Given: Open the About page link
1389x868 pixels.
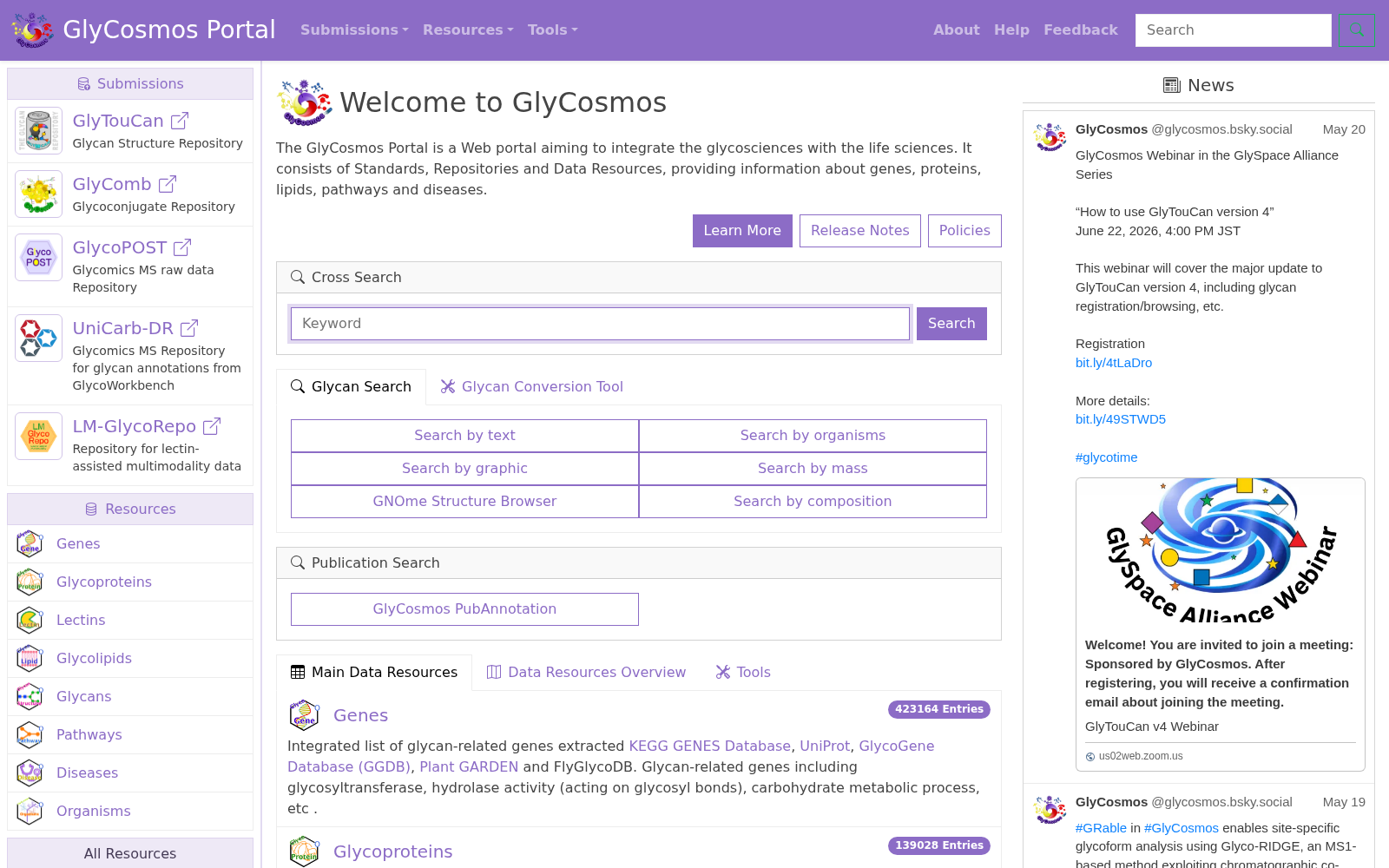Looking at the screenshot, I should pos(957,30).
